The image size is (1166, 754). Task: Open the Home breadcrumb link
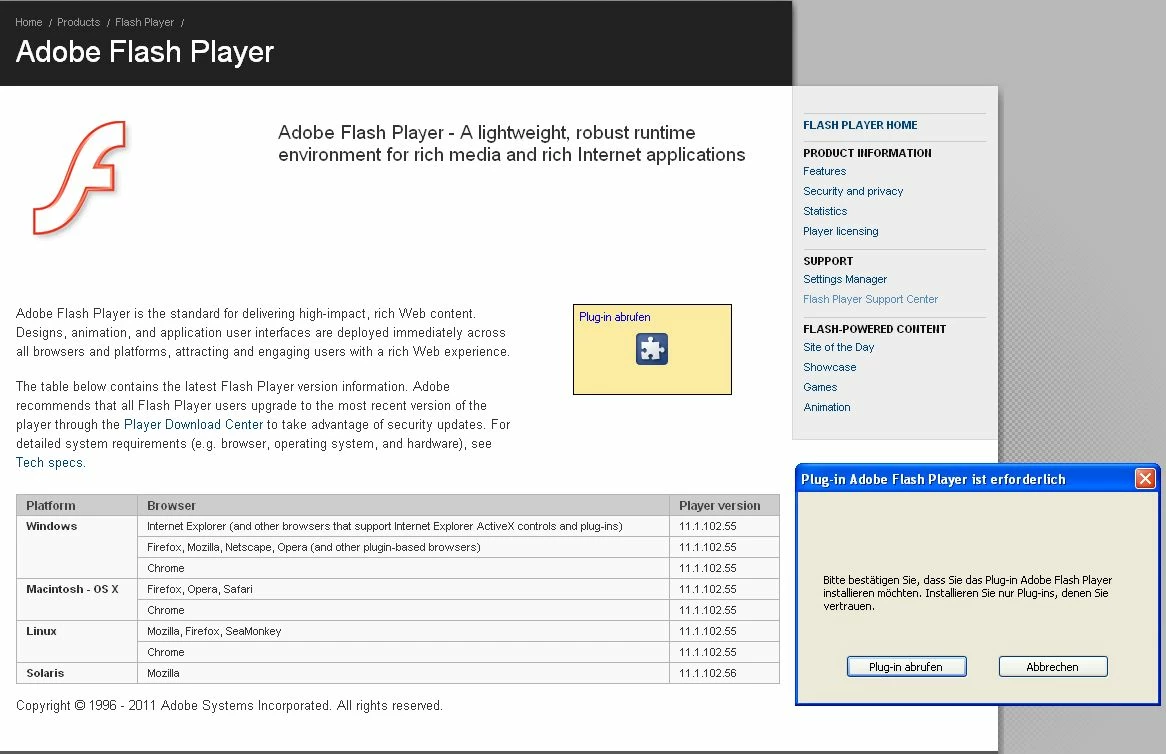pyautogui.click(x=28, y=22)
